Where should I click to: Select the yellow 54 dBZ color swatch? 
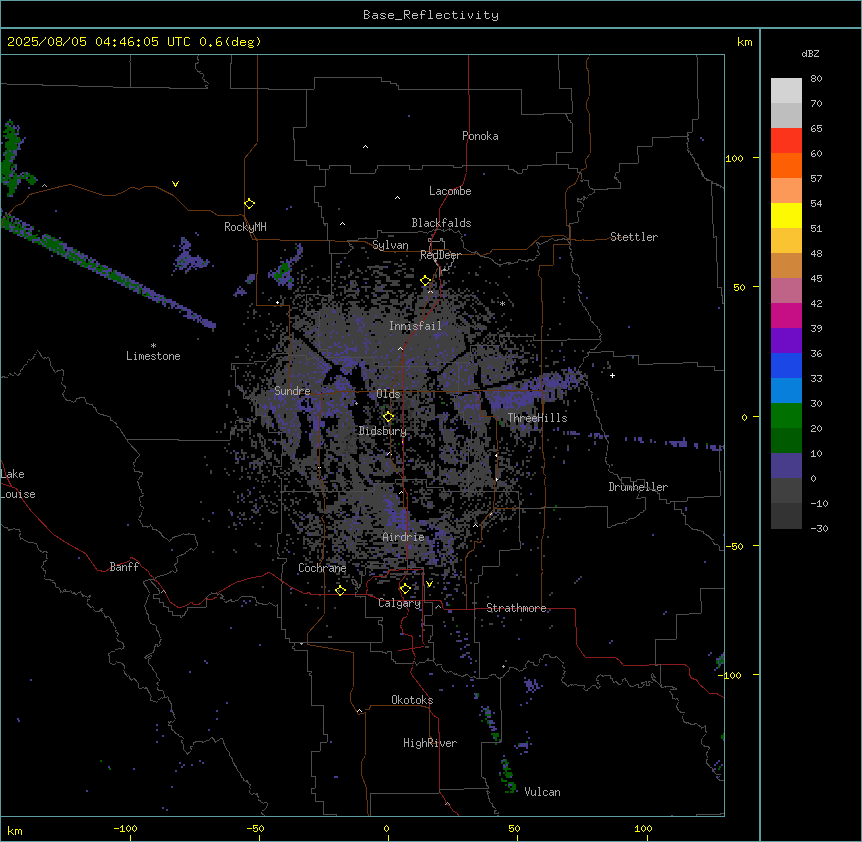click(786, 215)
